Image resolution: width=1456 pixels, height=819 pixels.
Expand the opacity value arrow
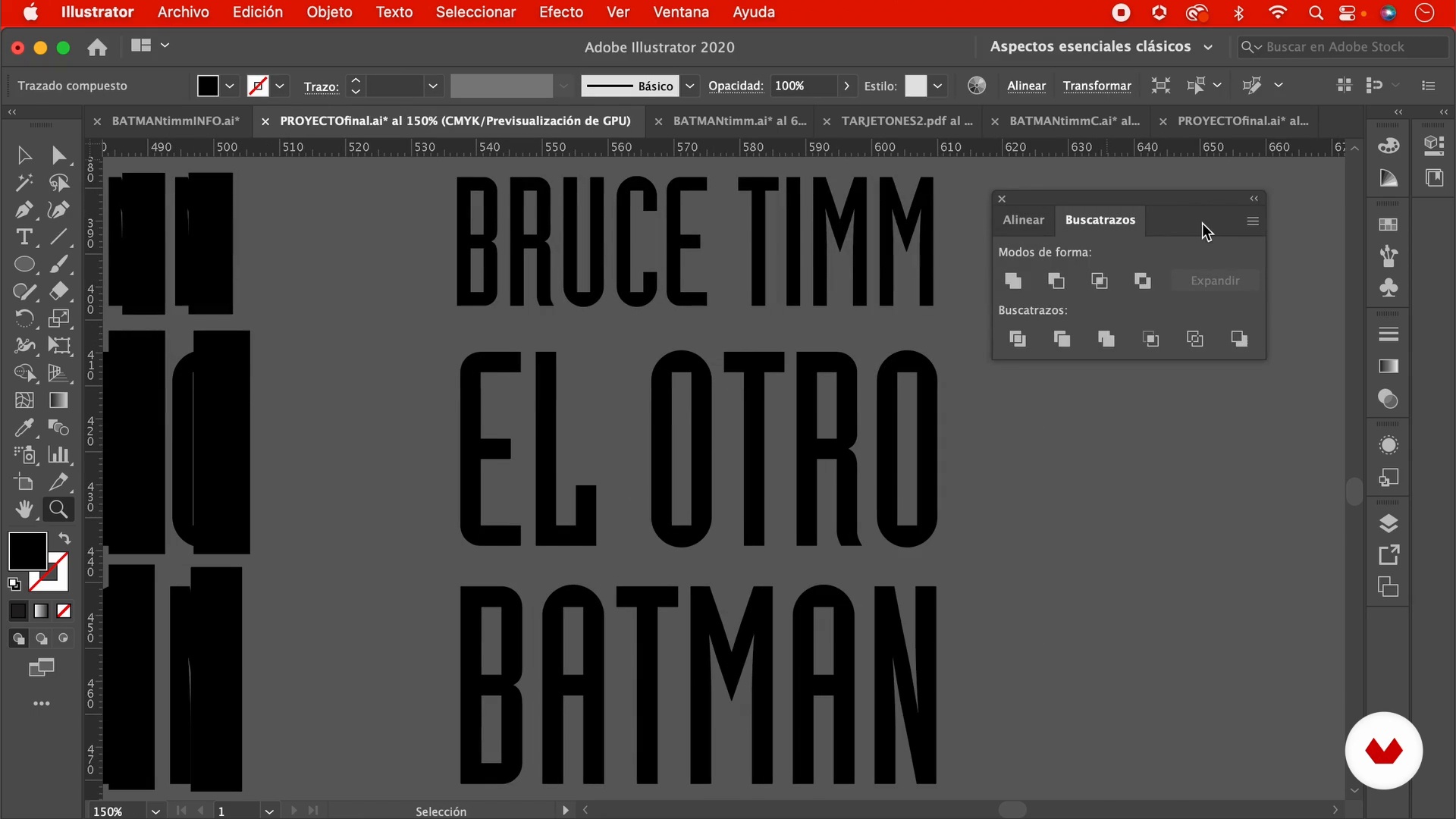pyautogui.click(x=847, y=86)
